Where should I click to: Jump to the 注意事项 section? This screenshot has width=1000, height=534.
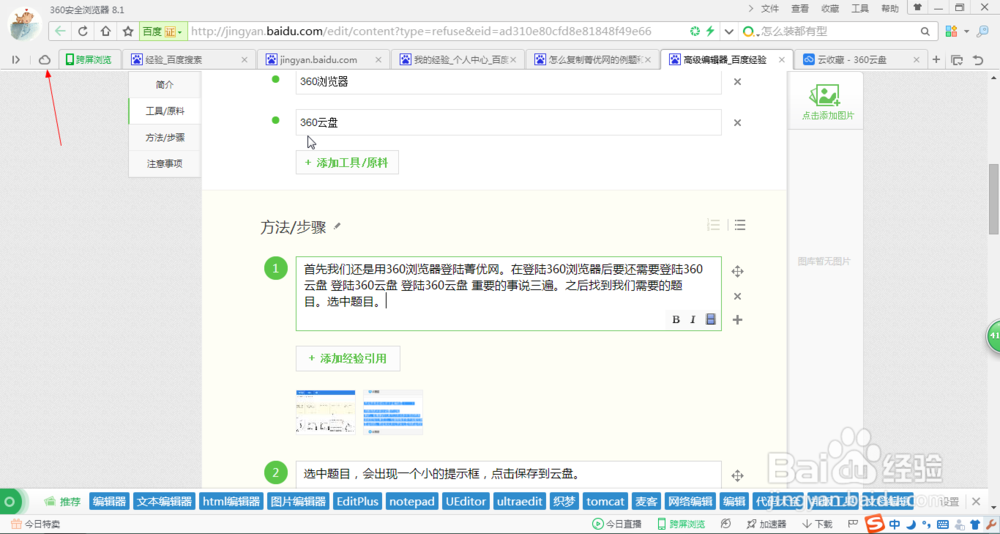165,163
